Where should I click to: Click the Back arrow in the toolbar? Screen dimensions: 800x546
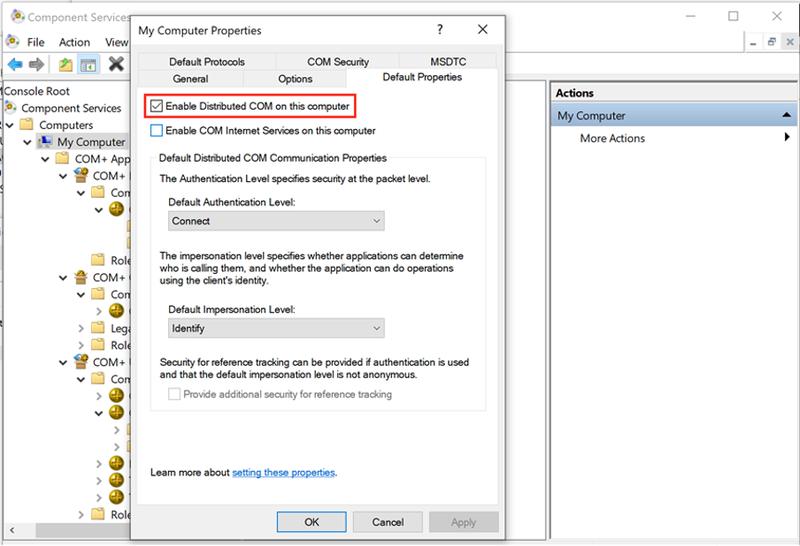pos(15,65)
